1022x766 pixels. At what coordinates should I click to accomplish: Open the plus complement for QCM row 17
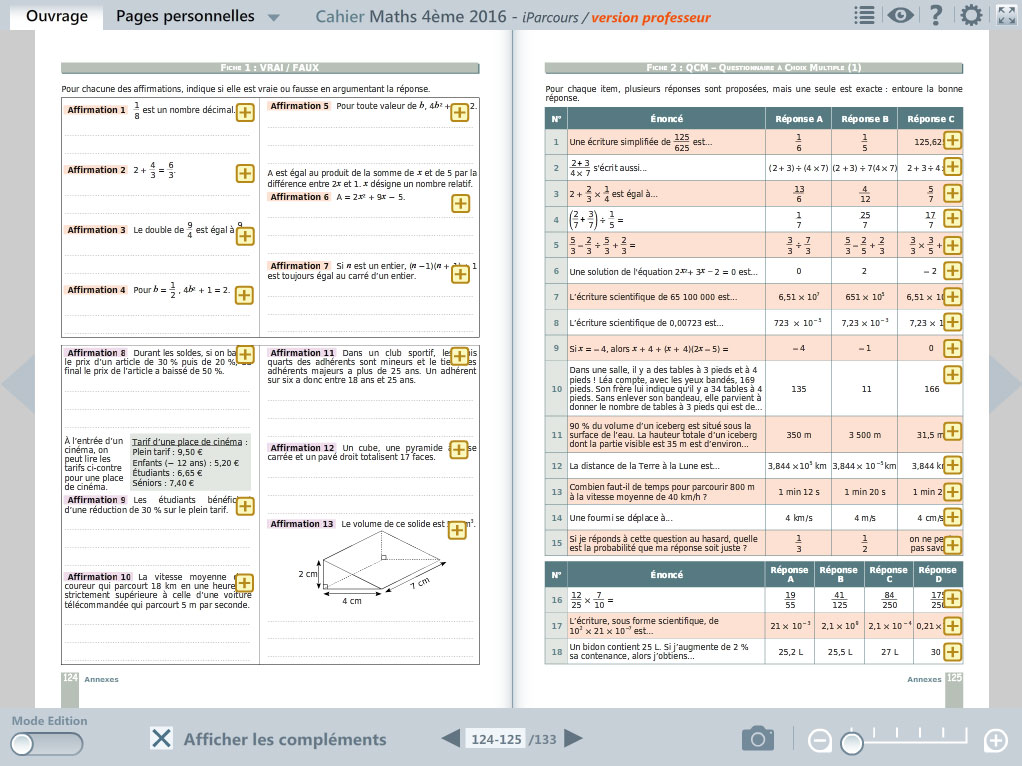tap(952, 626)
